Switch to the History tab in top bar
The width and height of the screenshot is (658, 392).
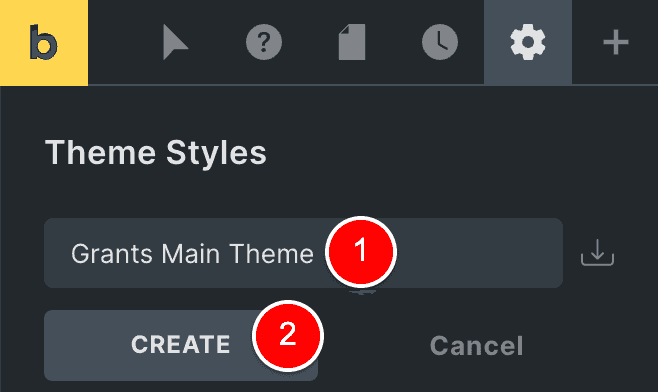coord(440,42)
